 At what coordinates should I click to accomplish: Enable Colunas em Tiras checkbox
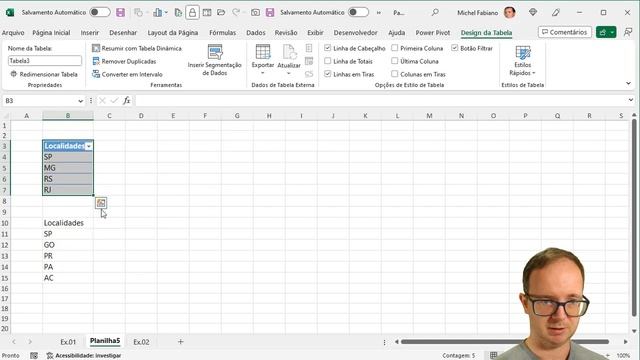coord(394,74)
